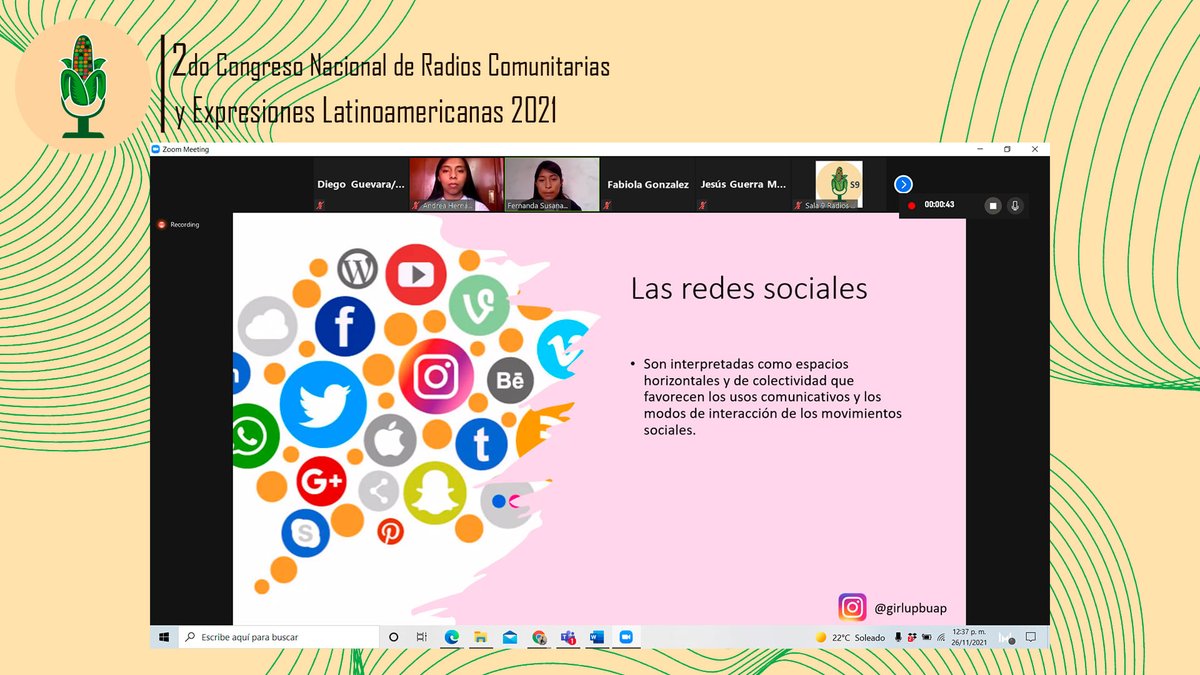
Task: Click the grey cloud icon on slide
Action: click(267, 326)
